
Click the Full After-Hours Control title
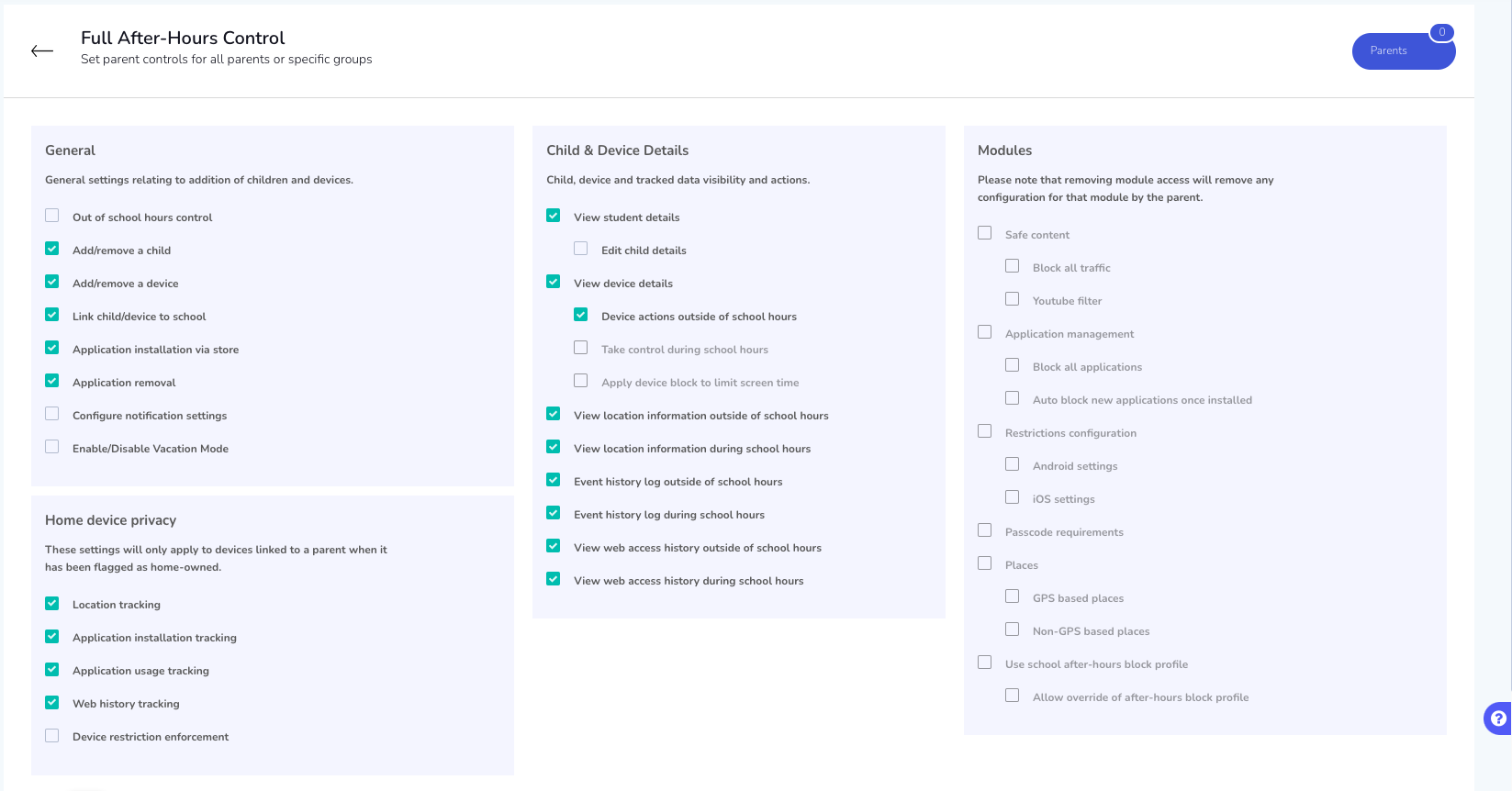point(183,39)
